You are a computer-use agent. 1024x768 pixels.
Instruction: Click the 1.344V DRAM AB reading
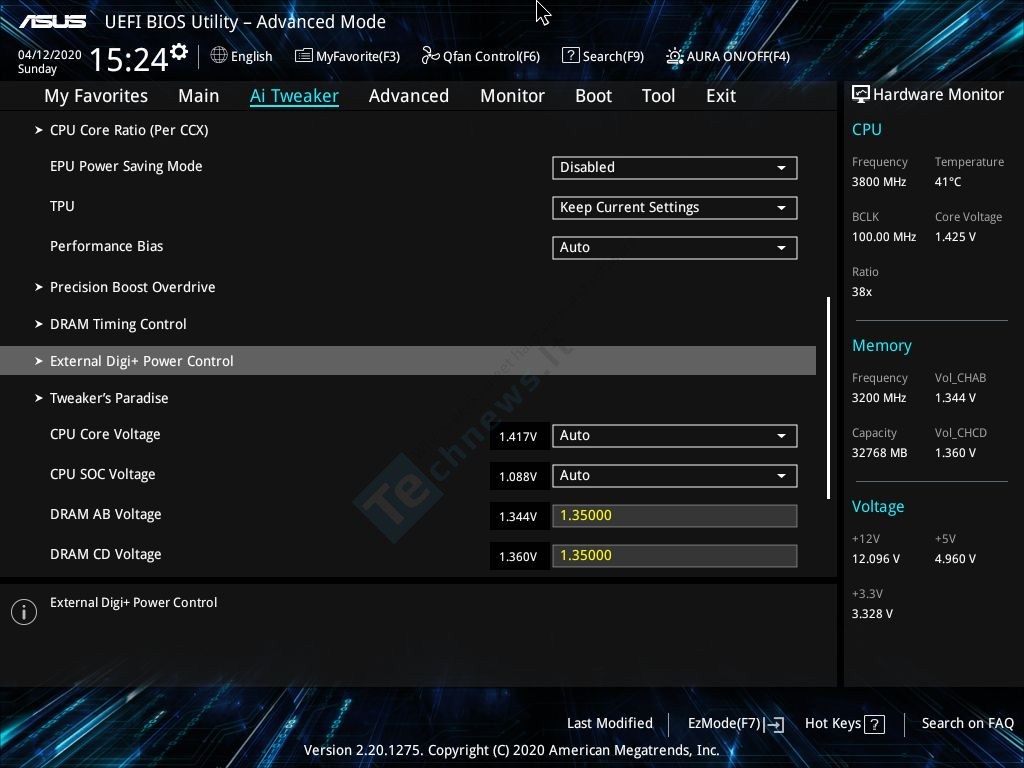pos(518,517)
